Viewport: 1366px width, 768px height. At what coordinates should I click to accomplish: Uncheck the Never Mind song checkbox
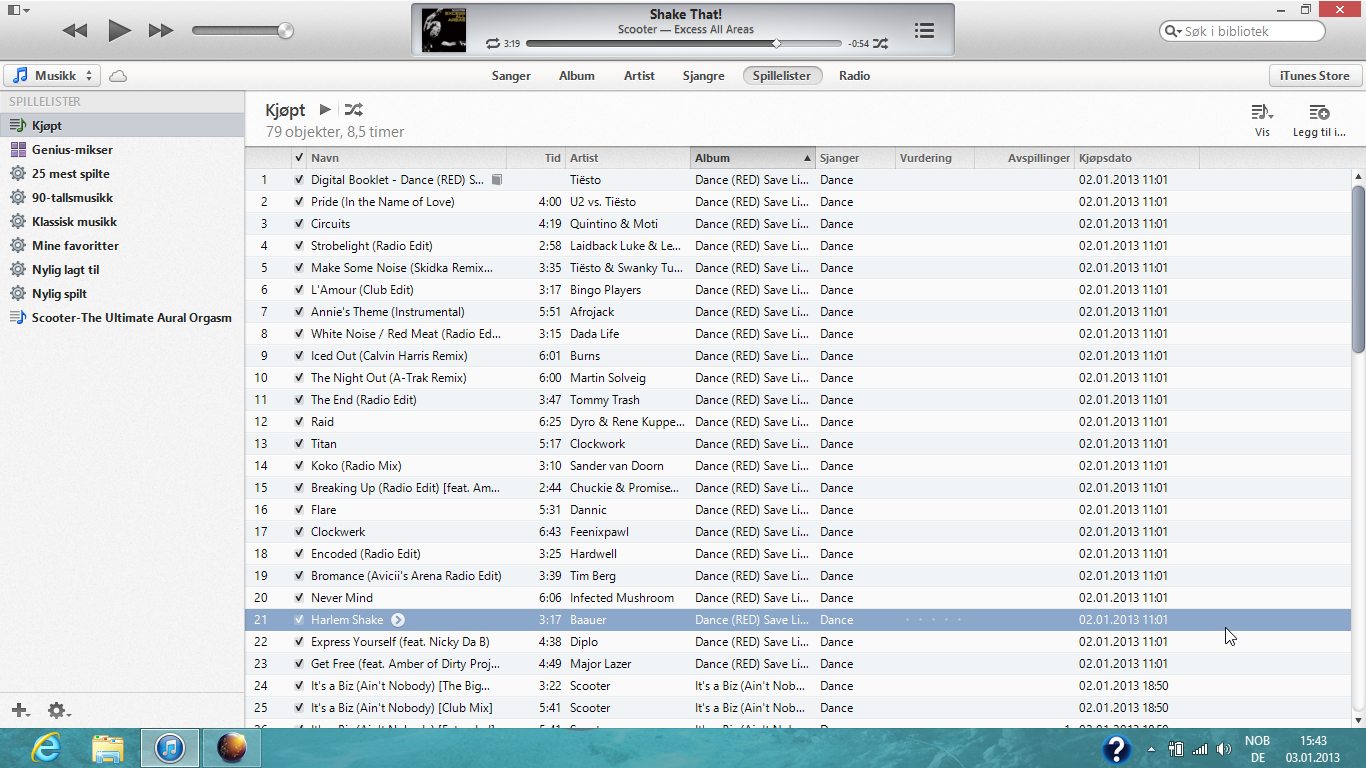299,598
